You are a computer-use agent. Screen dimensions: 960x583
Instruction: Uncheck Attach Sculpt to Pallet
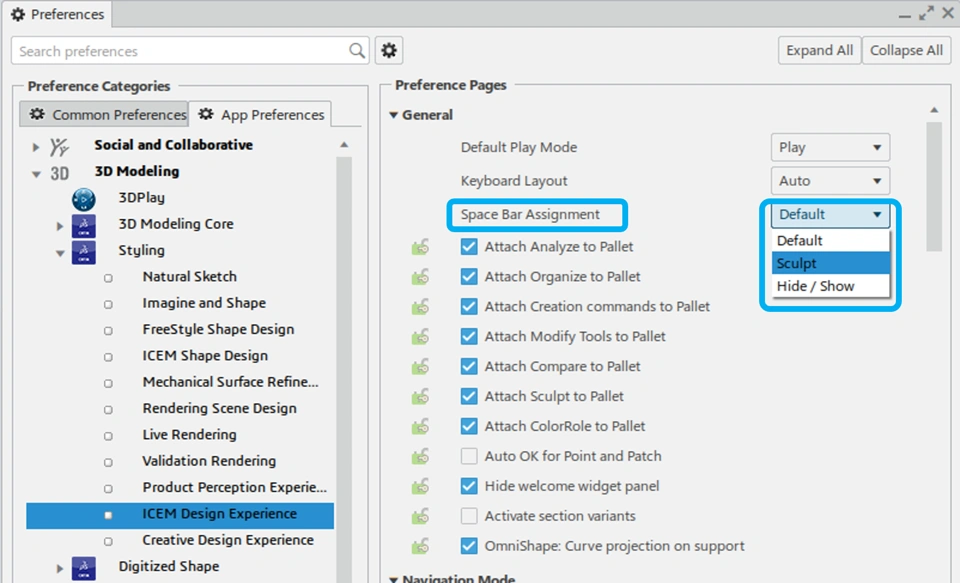pos(469,396)
